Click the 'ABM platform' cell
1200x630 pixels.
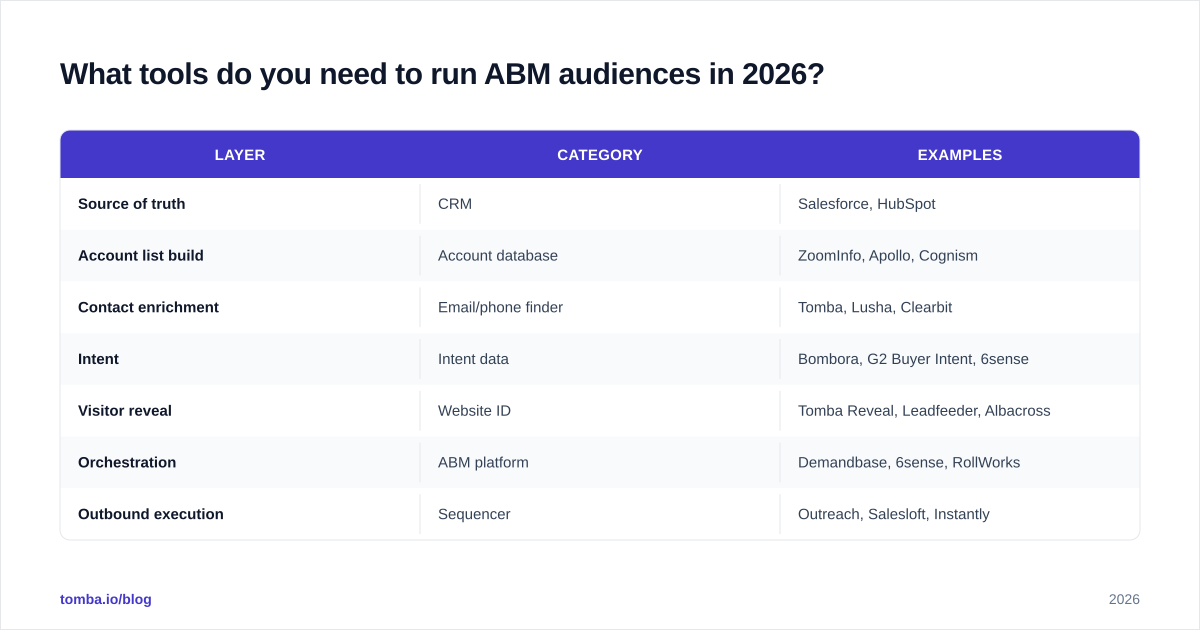click(x=600, y=463)
